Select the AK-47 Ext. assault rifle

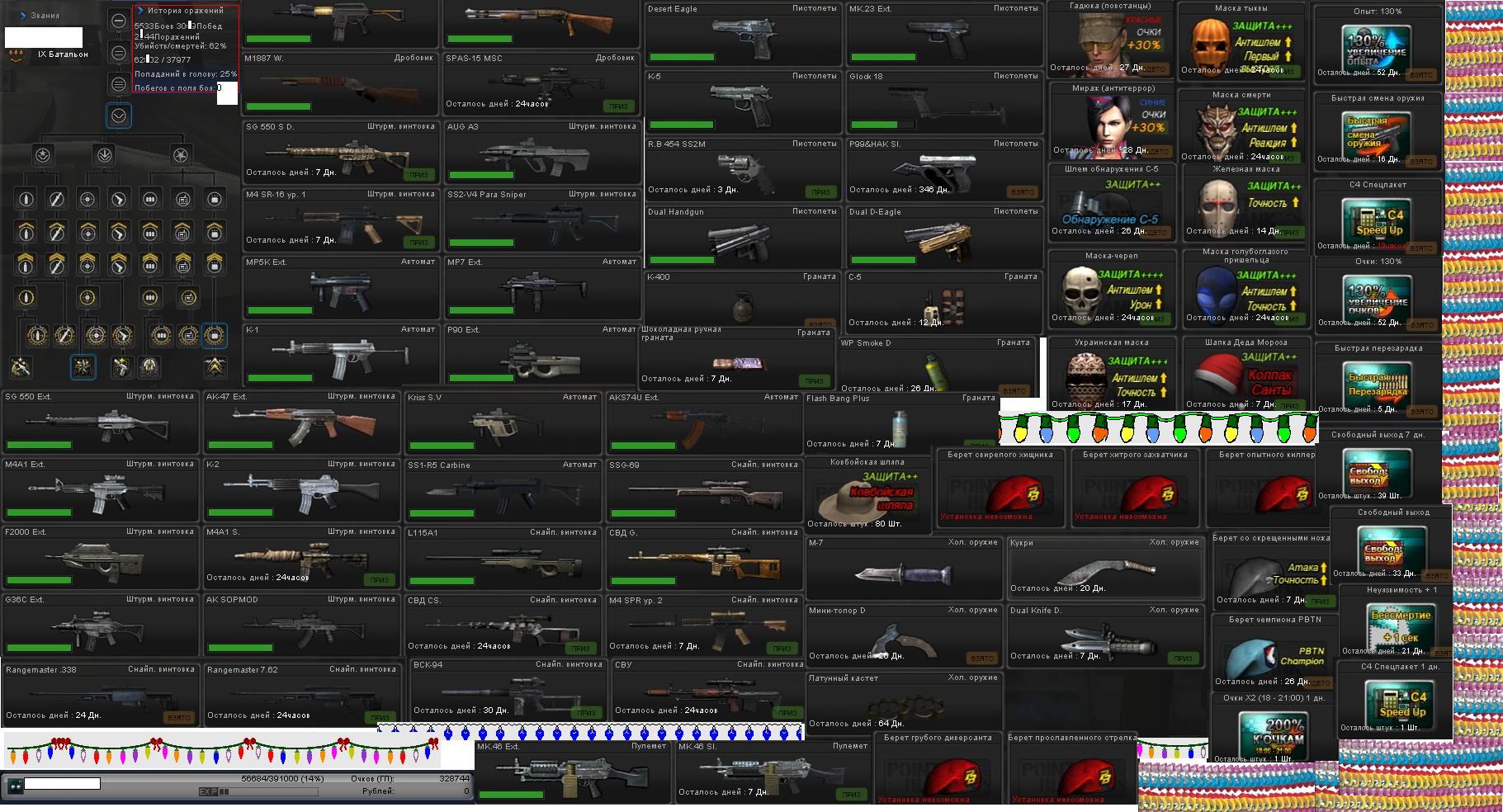(300, 423)
